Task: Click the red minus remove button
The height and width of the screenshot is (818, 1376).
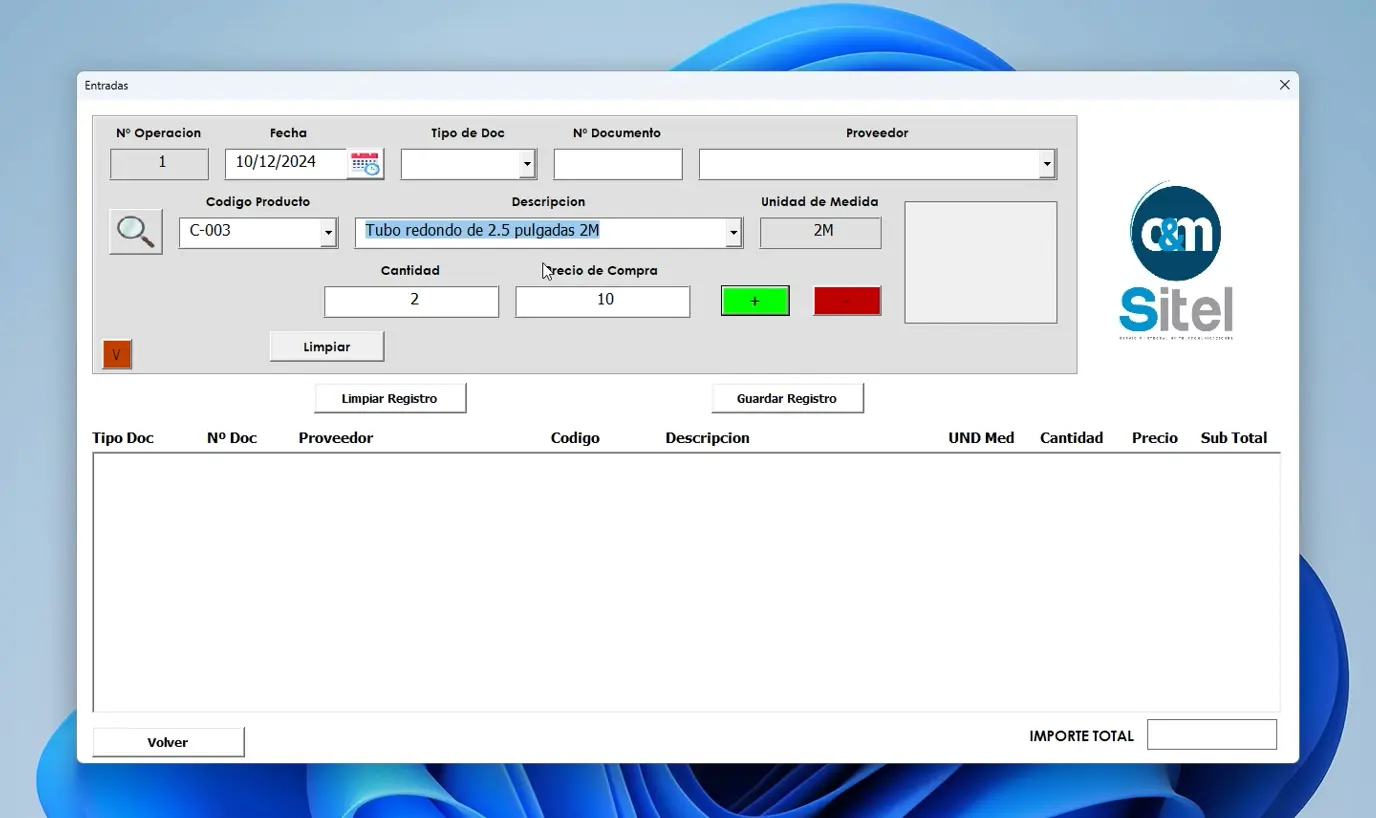Action: [x=847, y=301]
